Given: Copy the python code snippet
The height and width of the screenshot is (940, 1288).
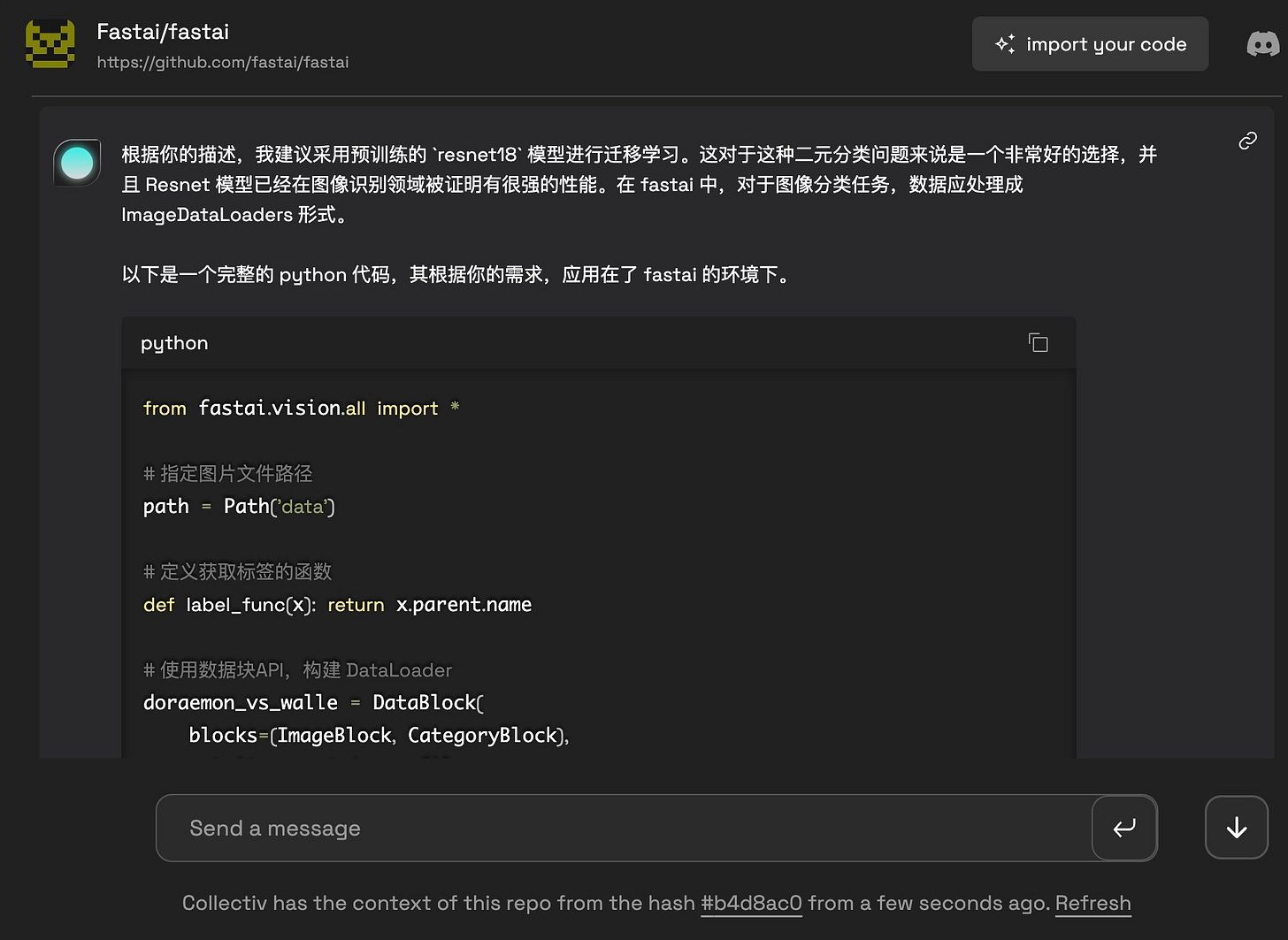Looking at the screenshot, I should [1038, 342].
